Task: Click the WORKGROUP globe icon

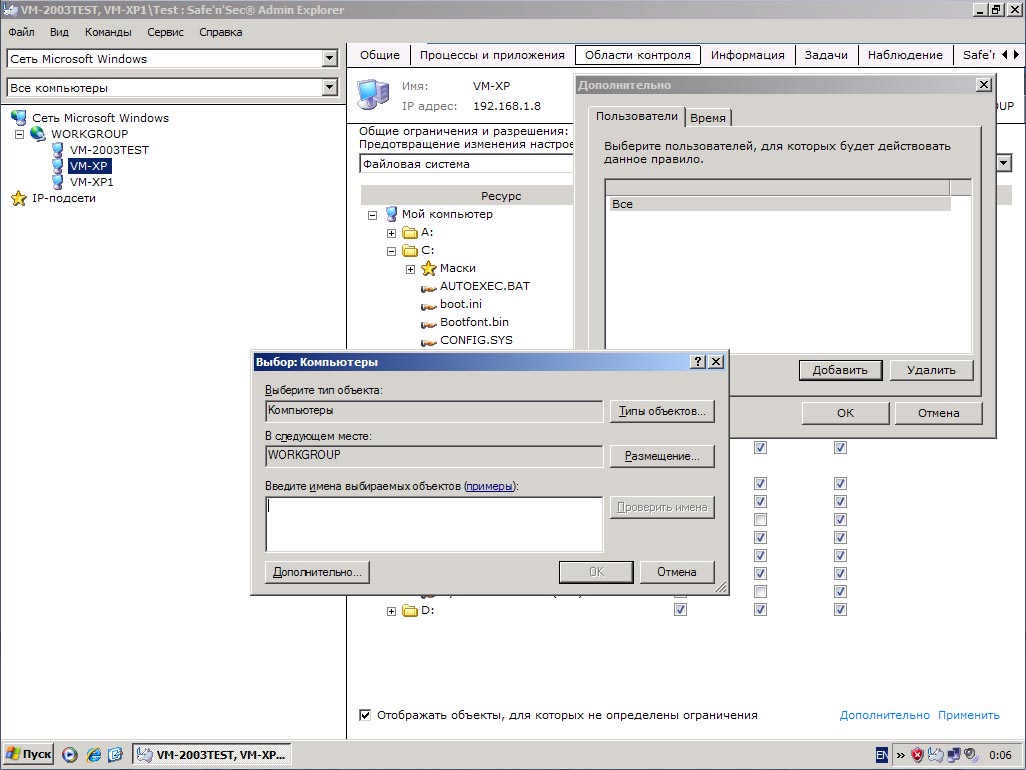Action: tap(38, 133)
